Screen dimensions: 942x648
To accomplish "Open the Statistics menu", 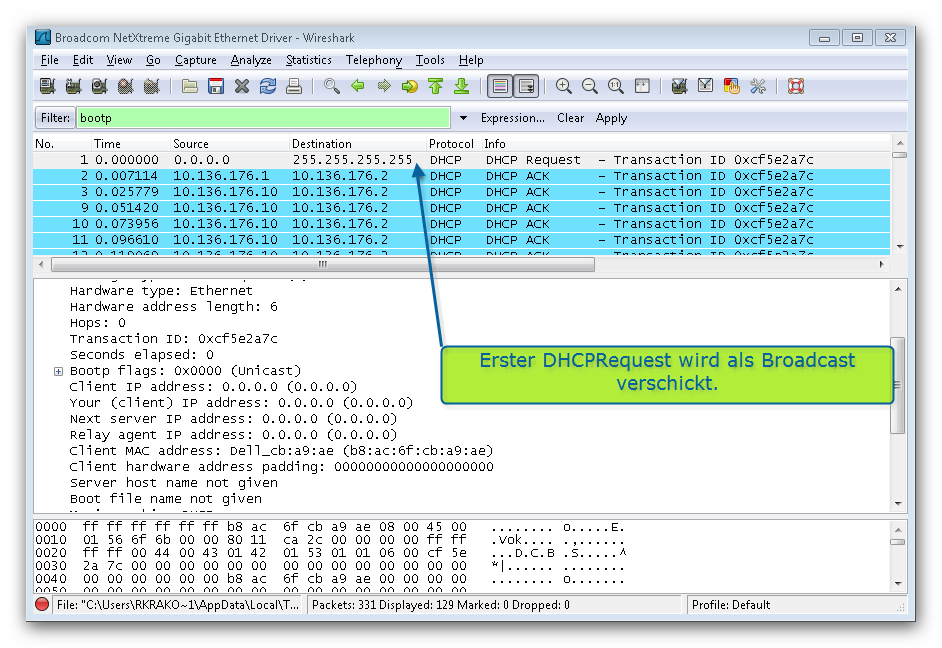I will [309, 60].
